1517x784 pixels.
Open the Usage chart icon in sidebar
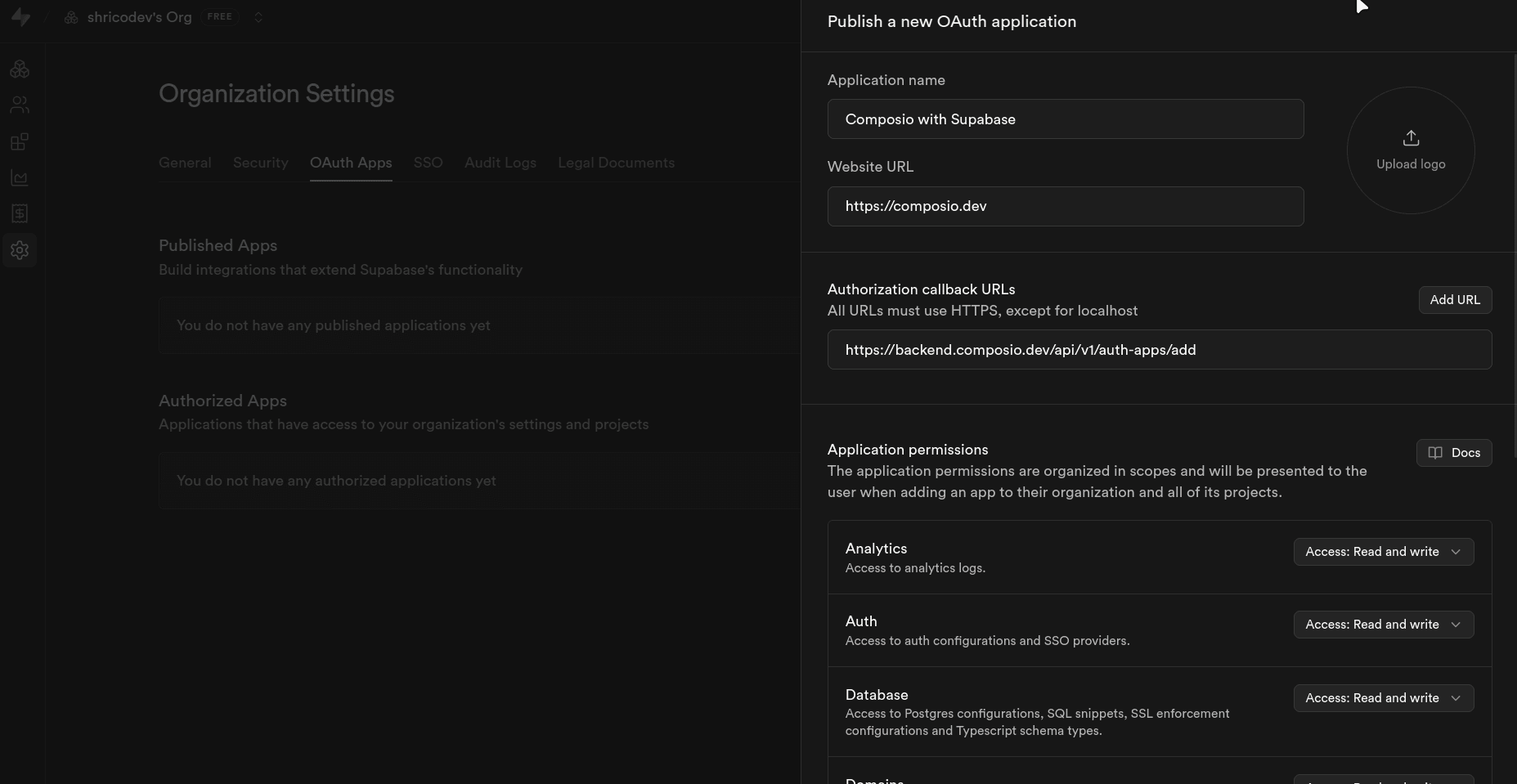(20, 177)
